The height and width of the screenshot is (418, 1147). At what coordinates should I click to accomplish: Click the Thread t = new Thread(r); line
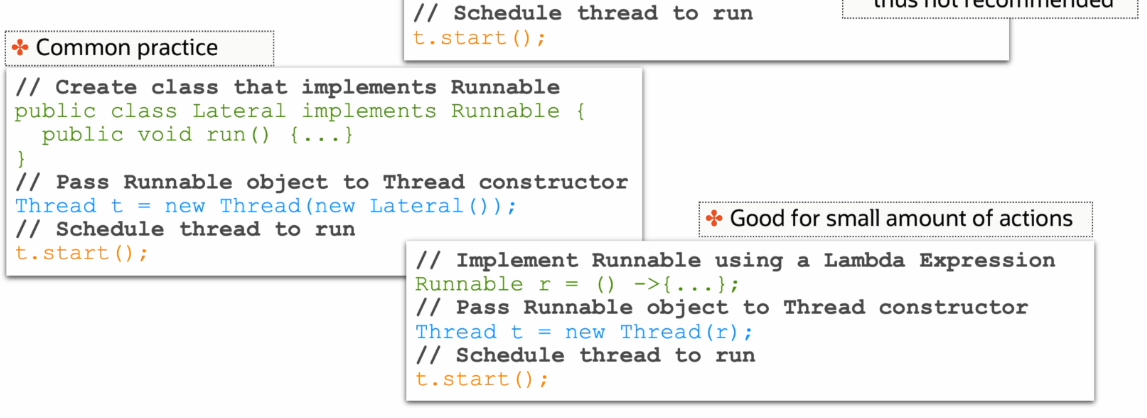(584, 332)
